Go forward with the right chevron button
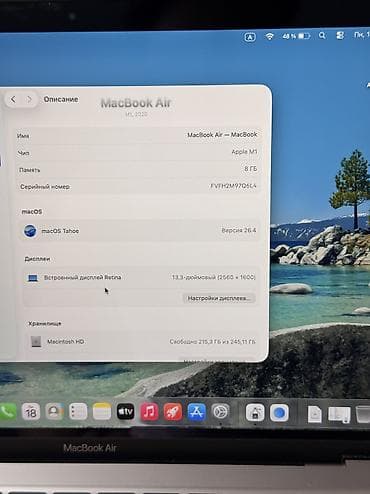Screen dimensions: 370x494 [30, 99]
